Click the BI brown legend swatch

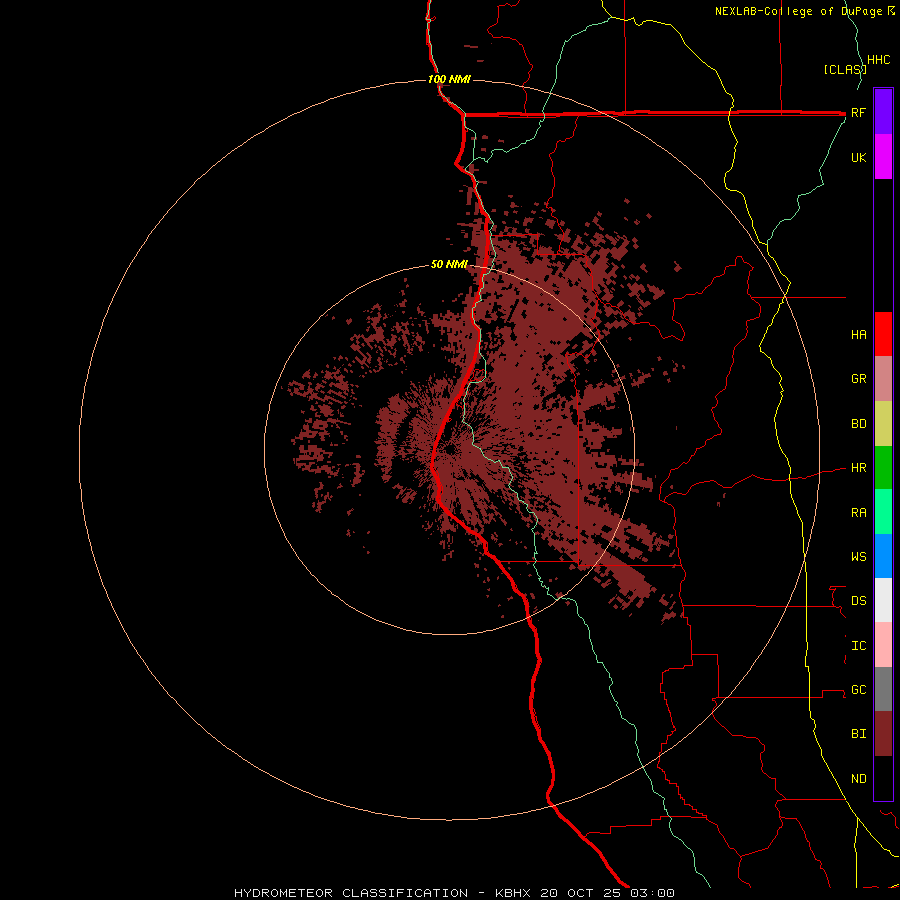[x=883, y=734]
